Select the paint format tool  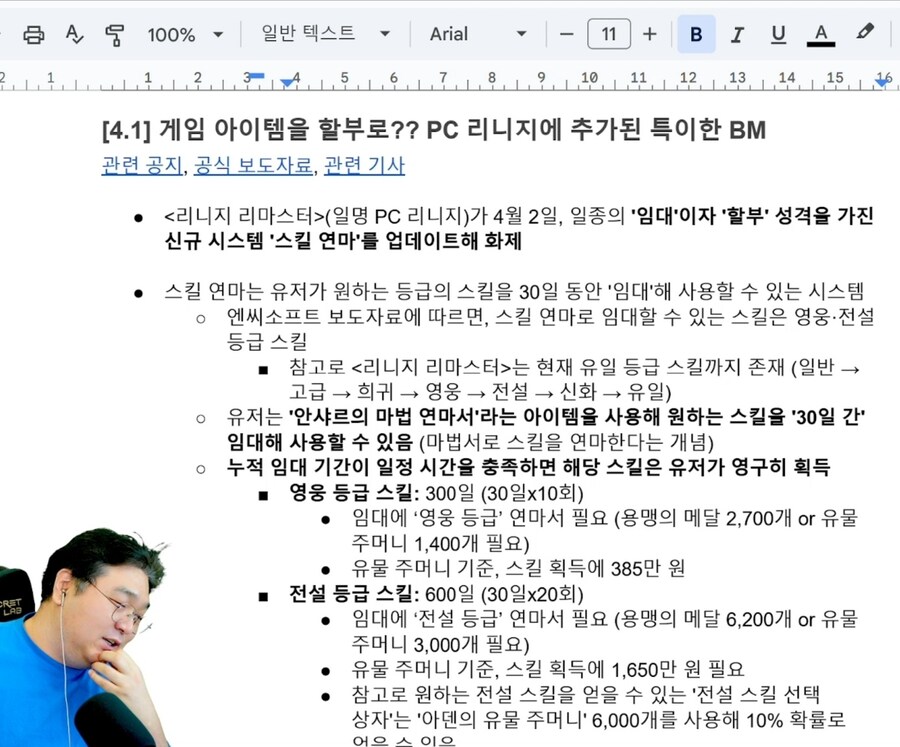click(x=113, y=33)
